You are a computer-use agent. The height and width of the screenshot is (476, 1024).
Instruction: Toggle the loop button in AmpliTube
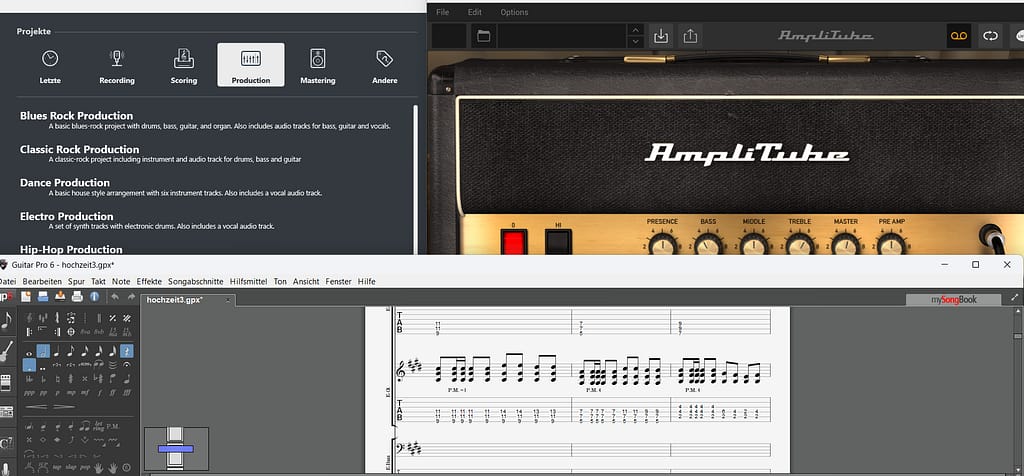tap(991, 36)
